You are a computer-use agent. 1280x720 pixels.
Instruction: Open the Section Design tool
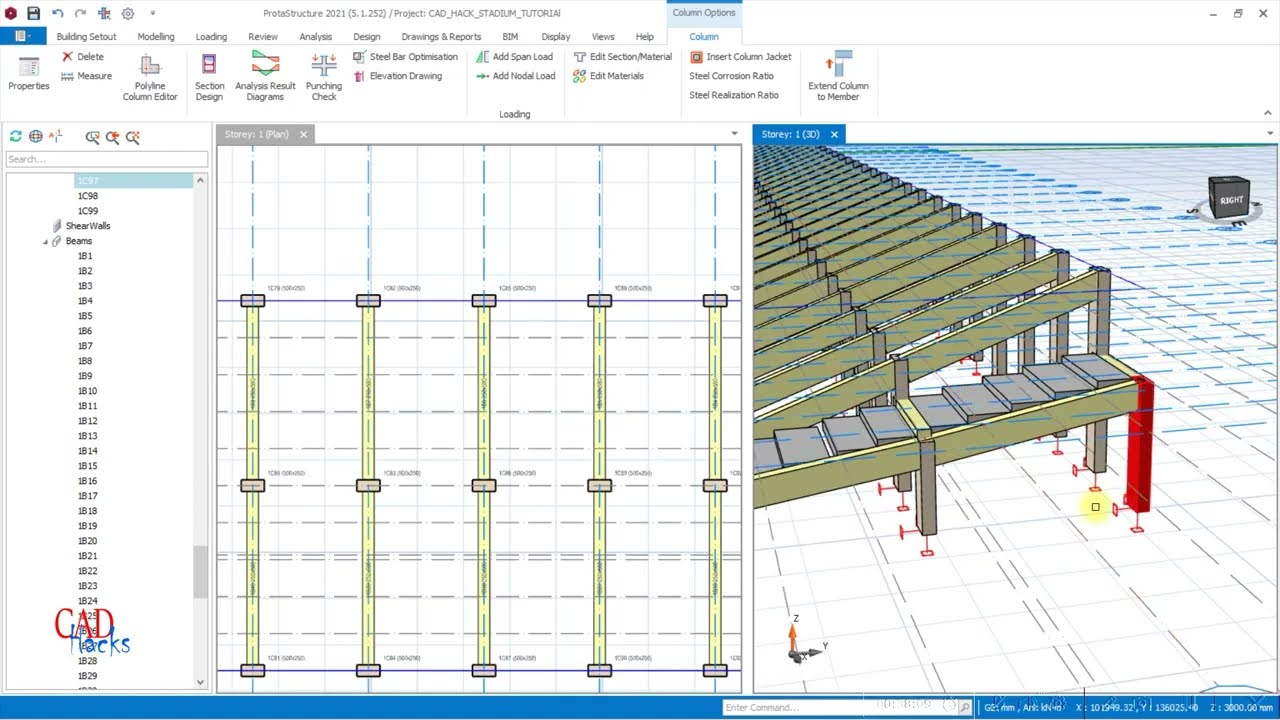[209, 77]
